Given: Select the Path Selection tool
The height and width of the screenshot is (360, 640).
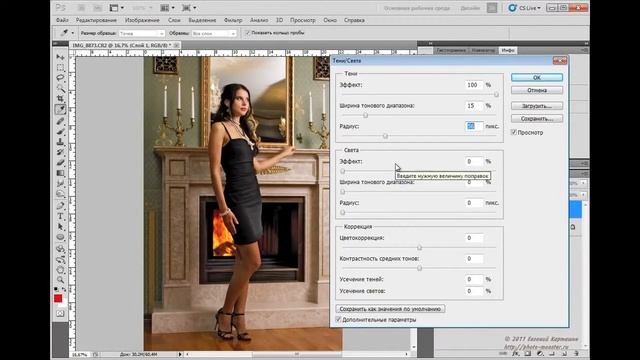Looking at the screenshot, I should [x=60, y=227].
